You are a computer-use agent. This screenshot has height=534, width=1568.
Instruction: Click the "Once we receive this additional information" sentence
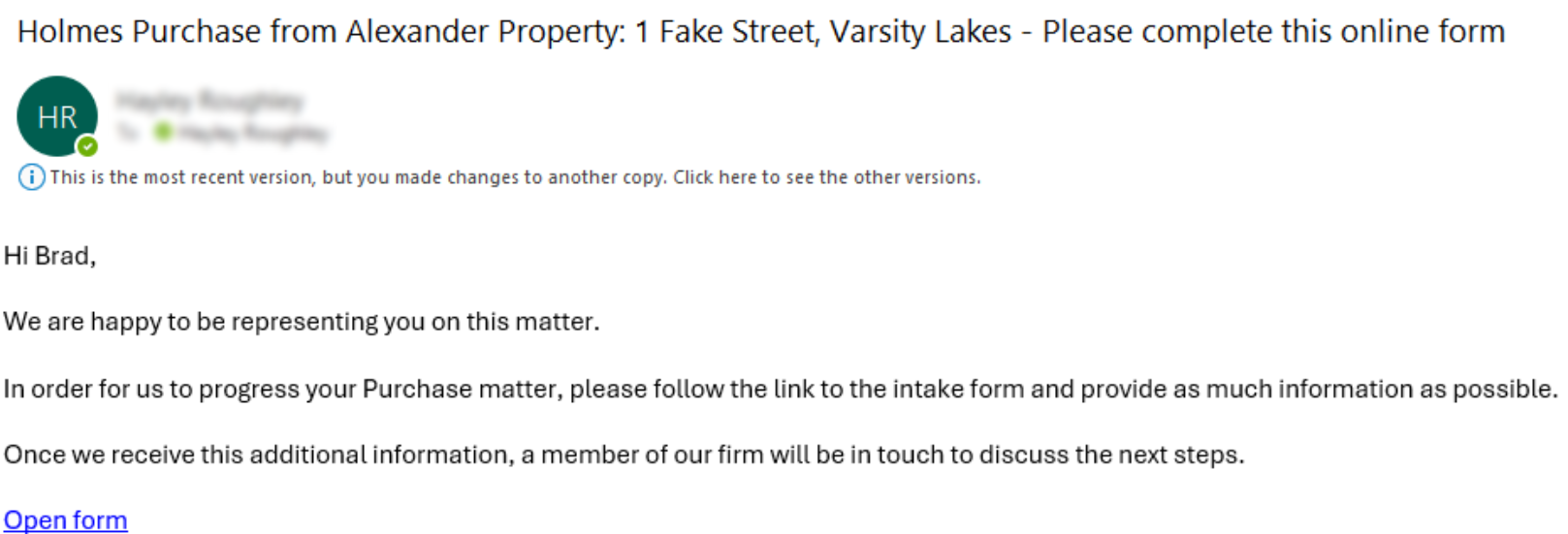click(624, 455)
